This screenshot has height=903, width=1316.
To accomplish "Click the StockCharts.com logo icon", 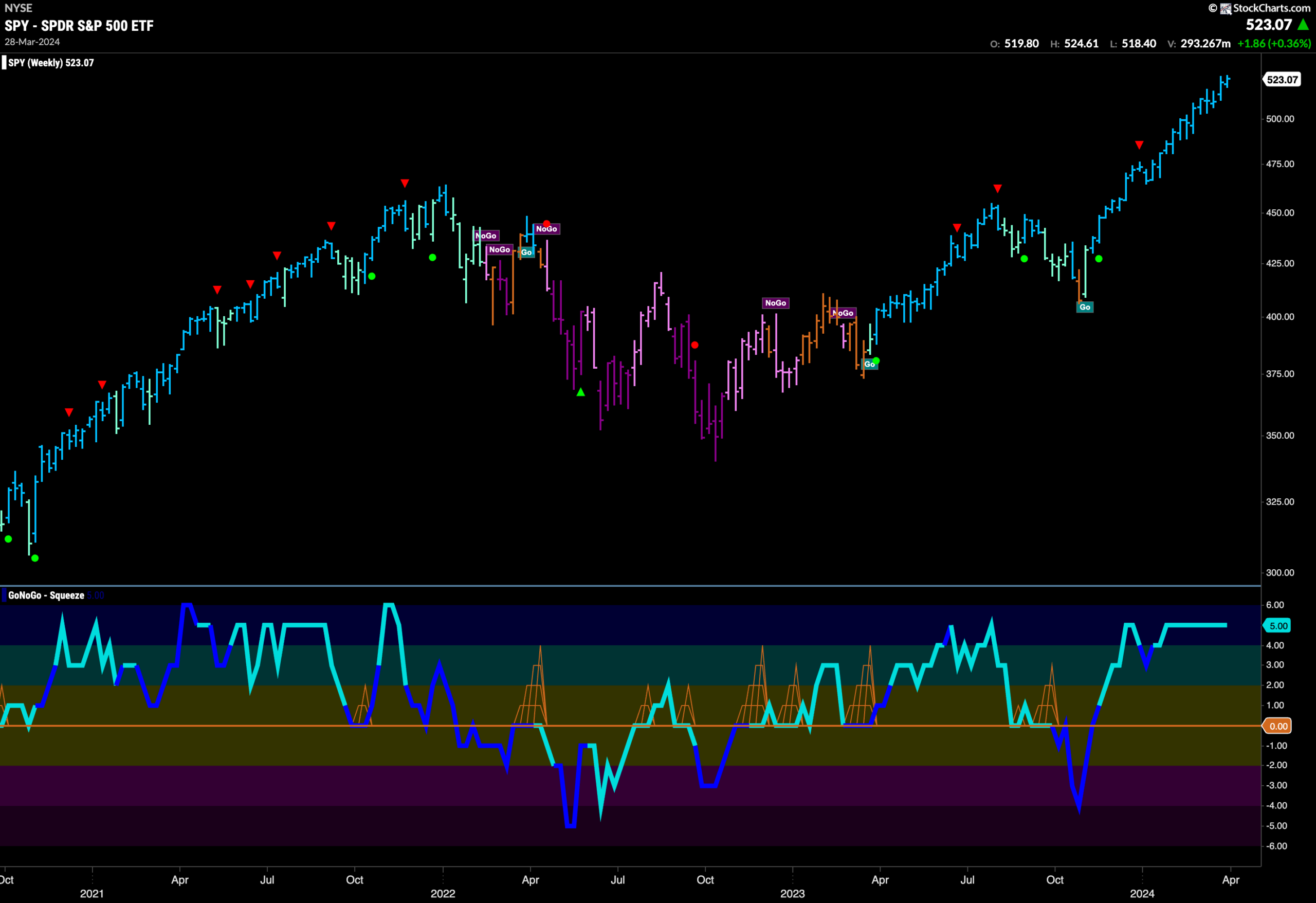I will (x=1226, y=8).
